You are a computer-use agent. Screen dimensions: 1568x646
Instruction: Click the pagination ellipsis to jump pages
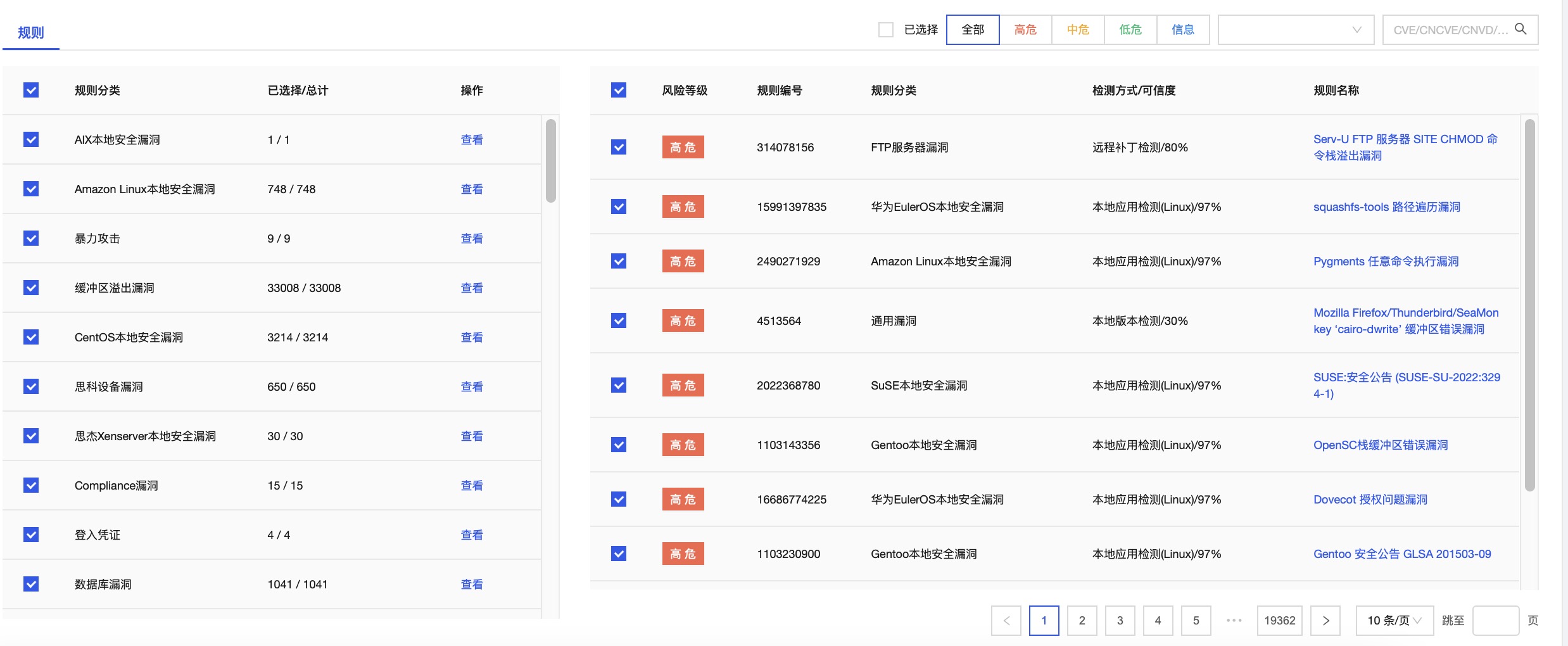[x=1234, y=621]
